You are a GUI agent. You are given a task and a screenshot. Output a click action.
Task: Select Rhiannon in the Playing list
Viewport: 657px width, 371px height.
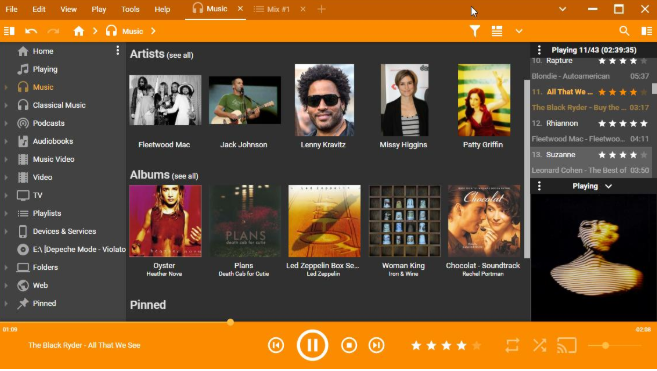[x=591, y=131]
